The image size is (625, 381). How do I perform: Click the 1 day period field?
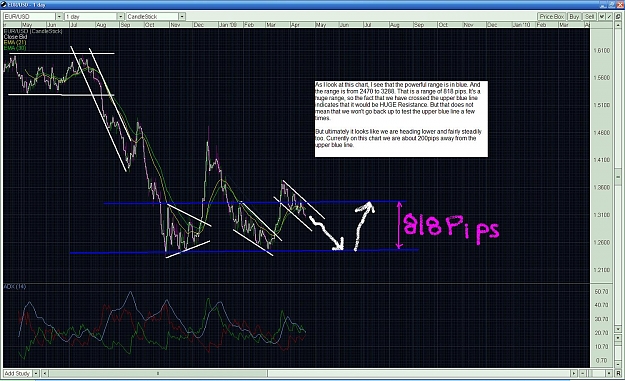click(x=91, y=16)
